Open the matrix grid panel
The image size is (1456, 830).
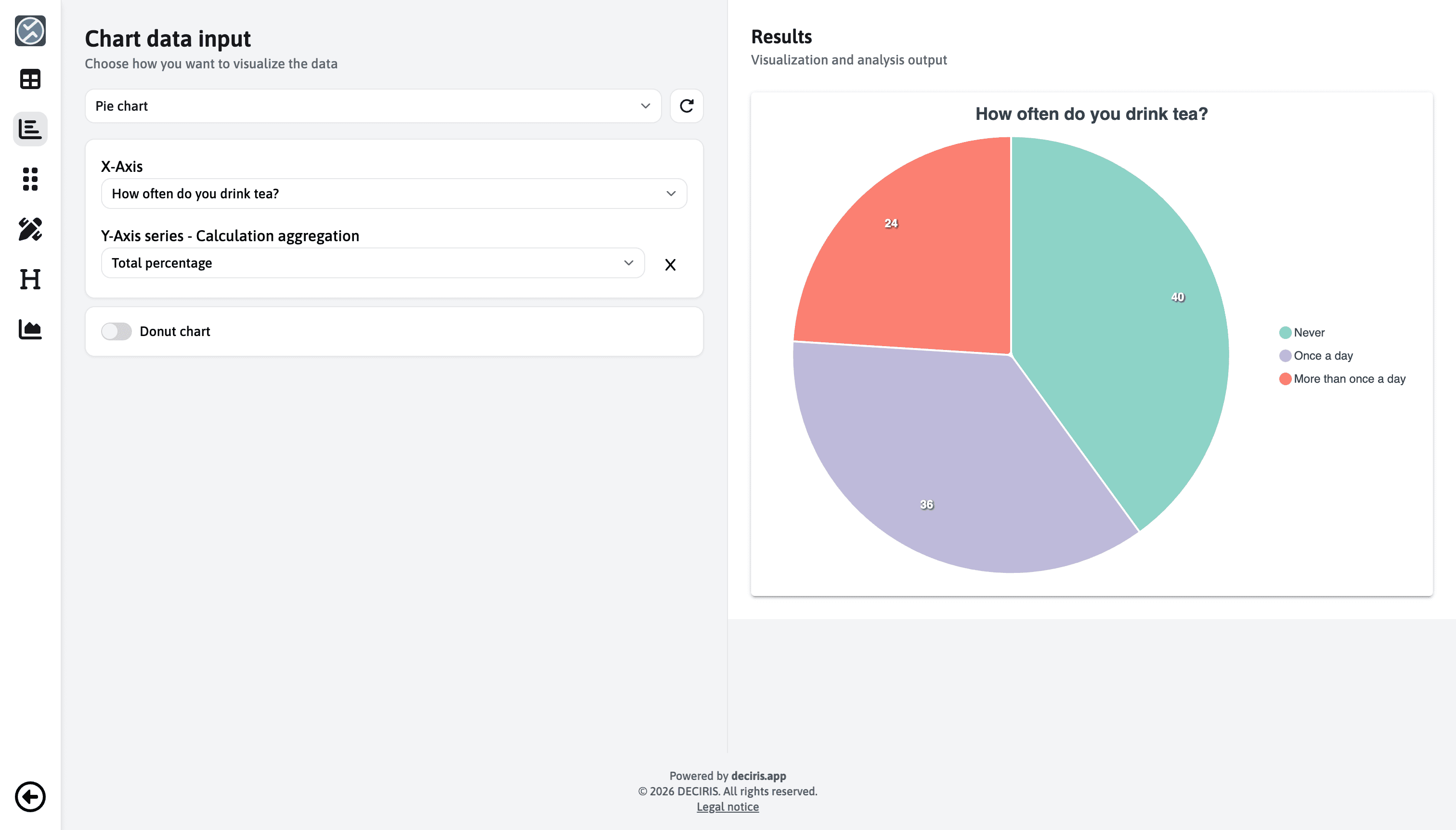click(x=30, y=180)
